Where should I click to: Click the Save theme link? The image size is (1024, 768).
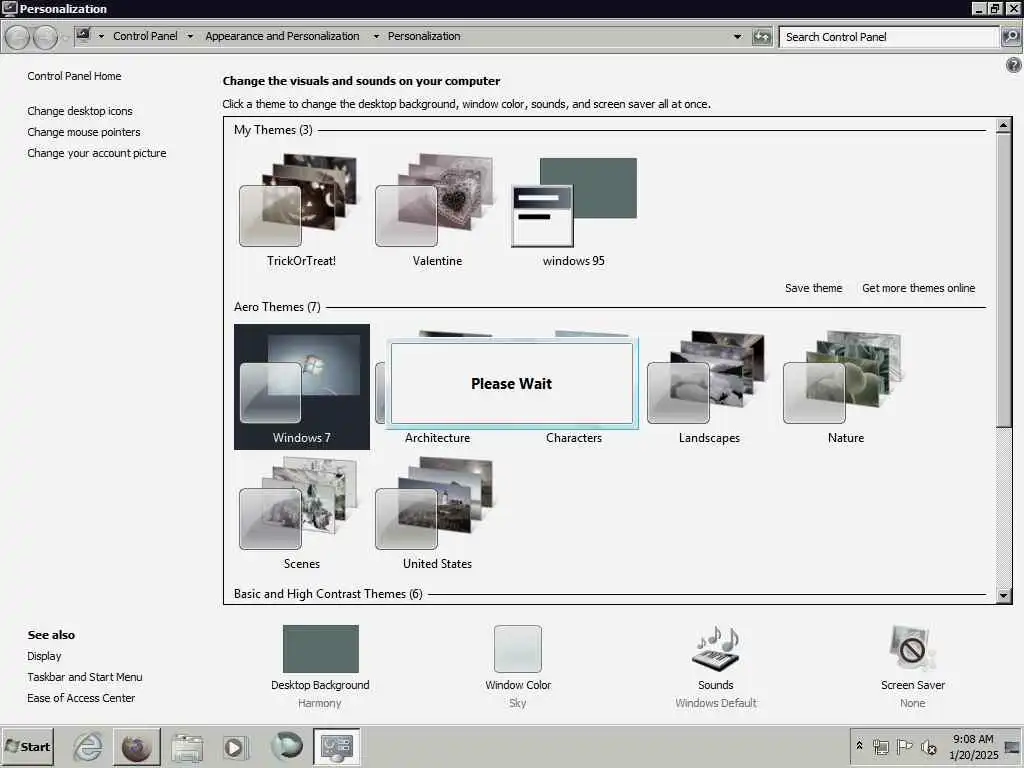813,288
